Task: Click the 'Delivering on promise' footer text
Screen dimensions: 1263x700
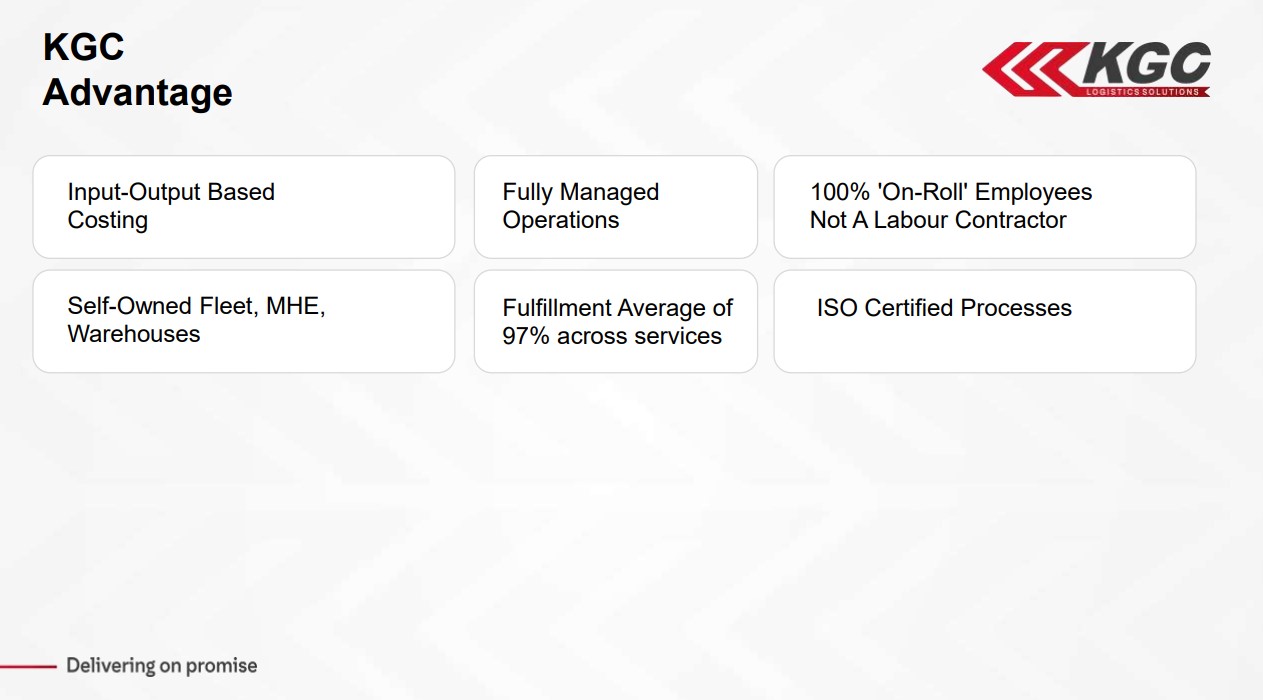Action: tap(162, 666)
